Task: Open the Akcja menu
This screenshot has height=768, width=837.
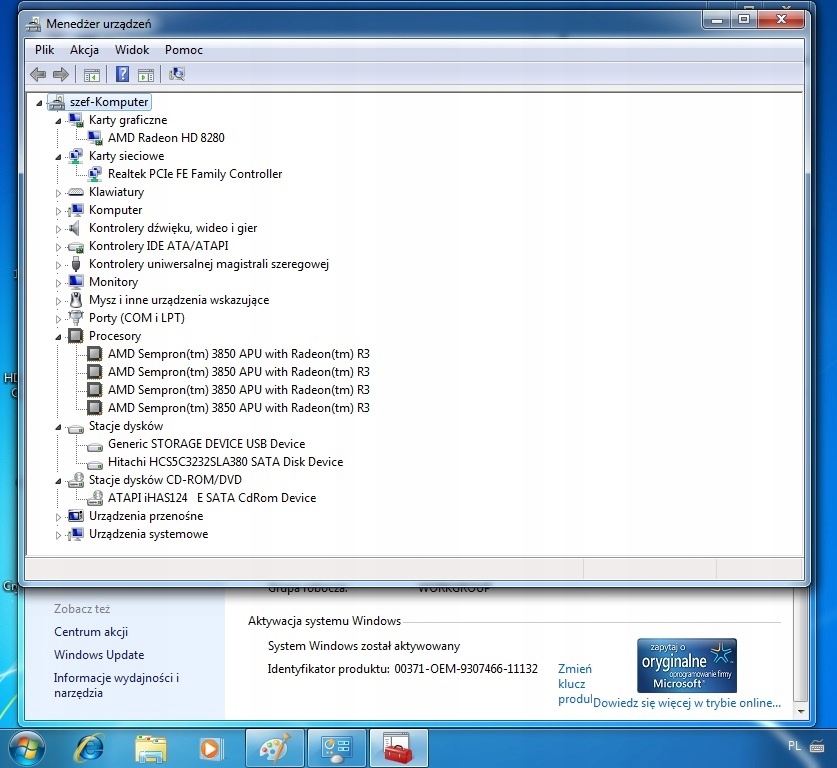Action: click(84, 50)
